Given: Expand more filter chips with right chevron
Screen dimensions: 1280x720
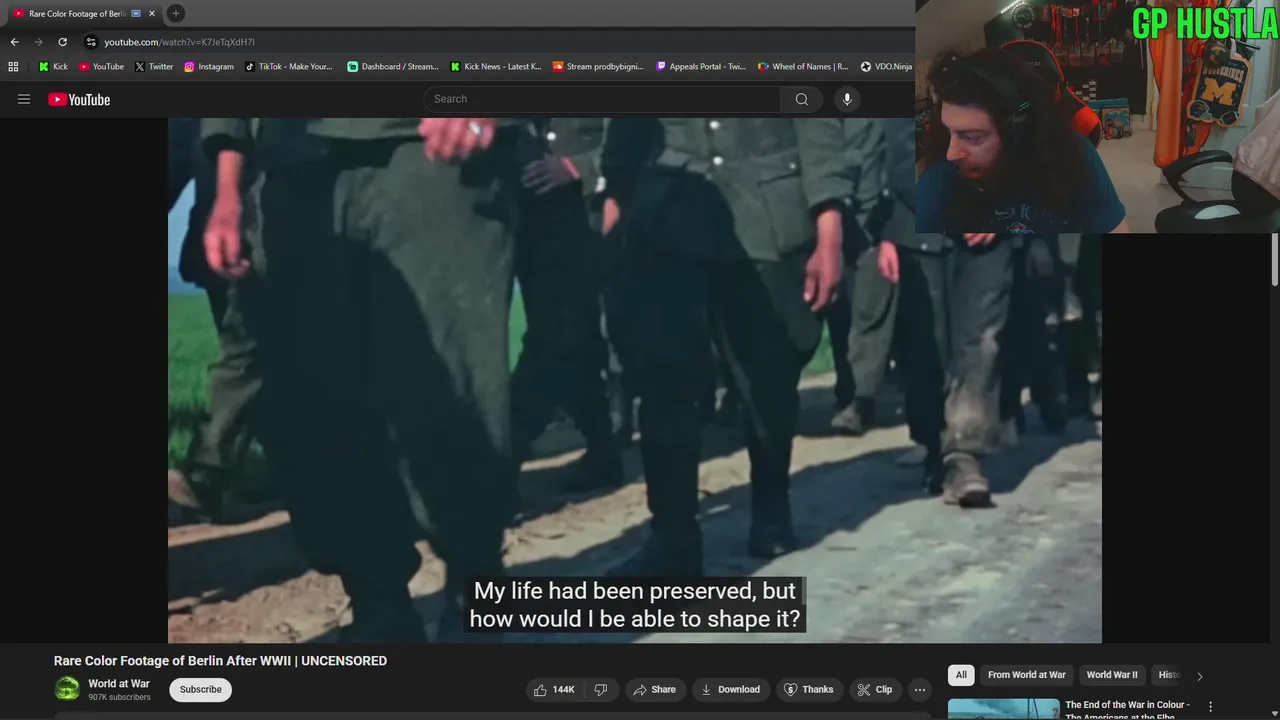Looking at the screenshot, I should point(1200,676).
